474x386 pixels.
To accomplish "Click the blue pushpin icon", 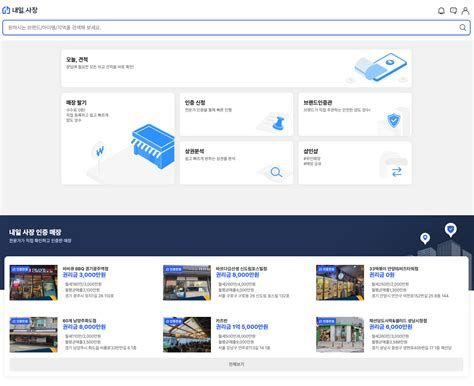I will click(279, 122).
